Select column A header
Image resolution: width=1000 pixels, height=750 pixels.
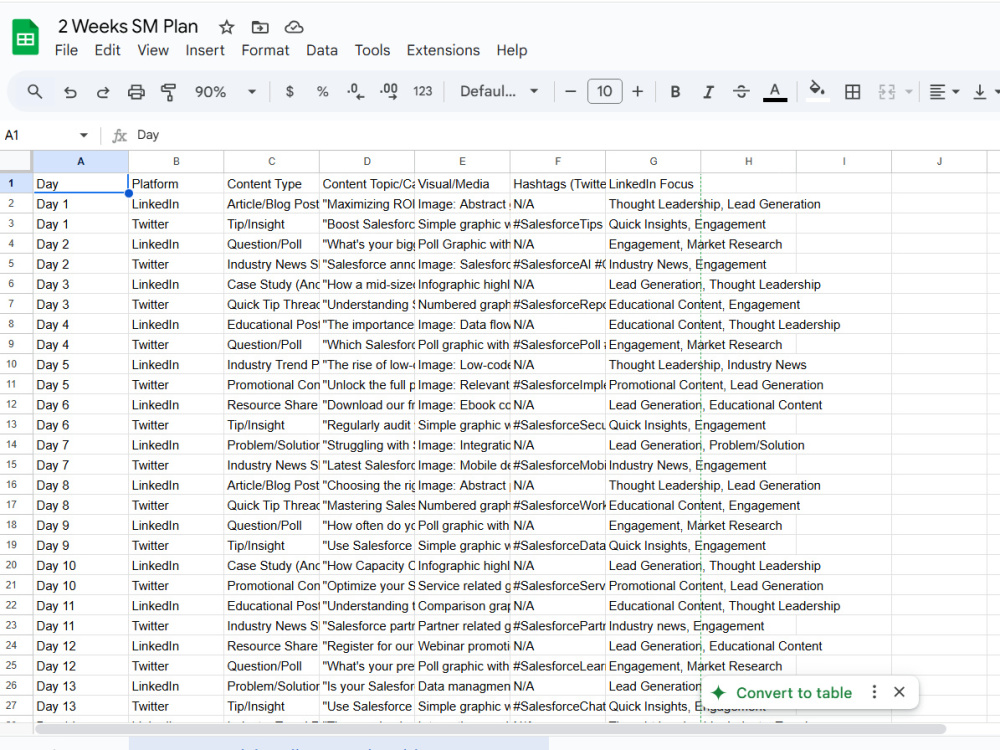80,161
